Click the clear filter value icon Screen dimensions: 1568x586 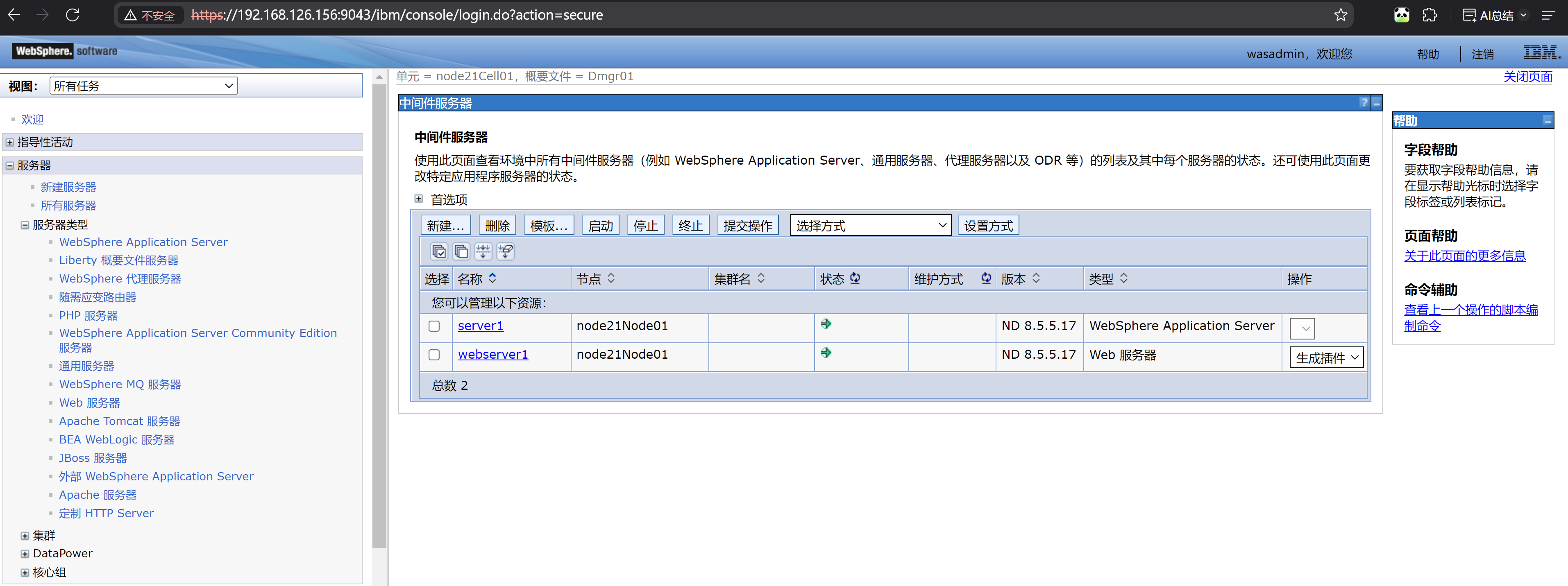[505, 251]
